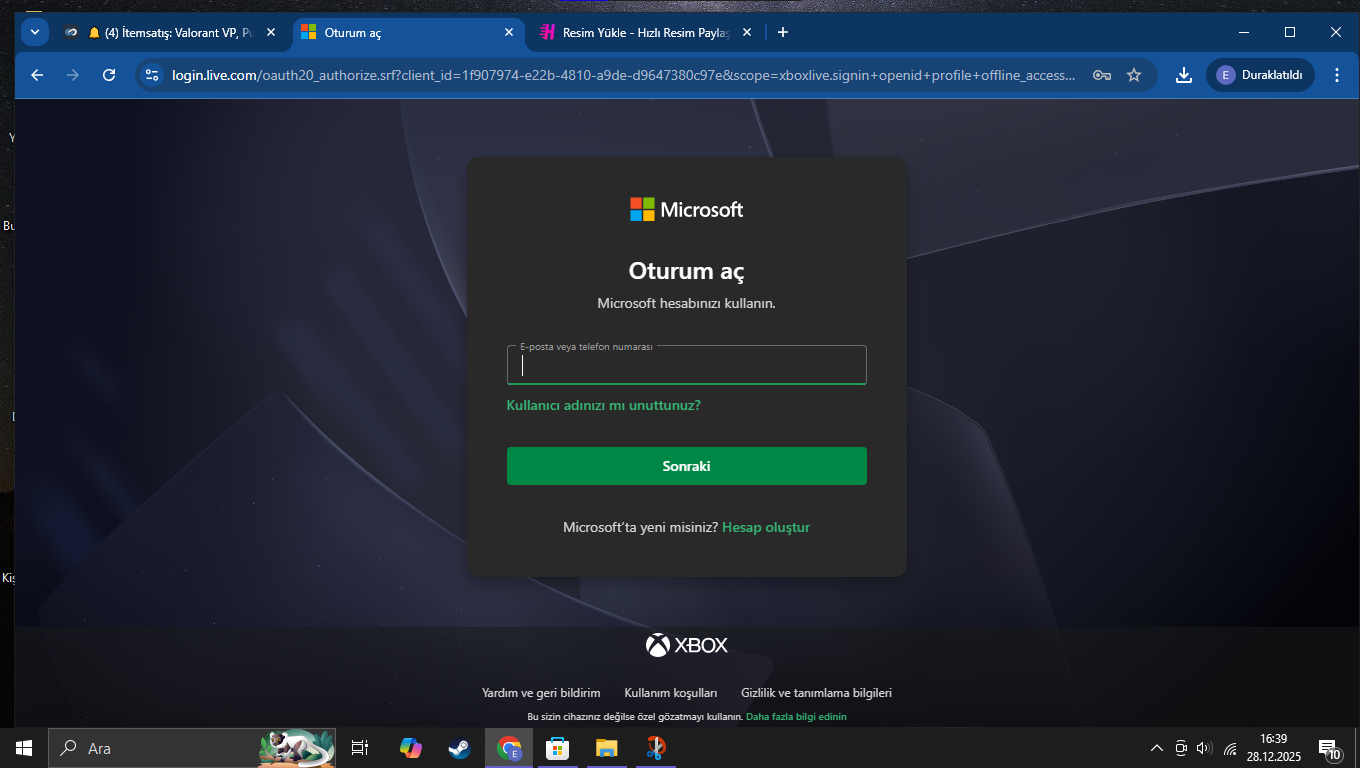The image size is (1360, 768).
Task: Go back to the previous page
Action: pyautogui.click(x=37, y=75)
